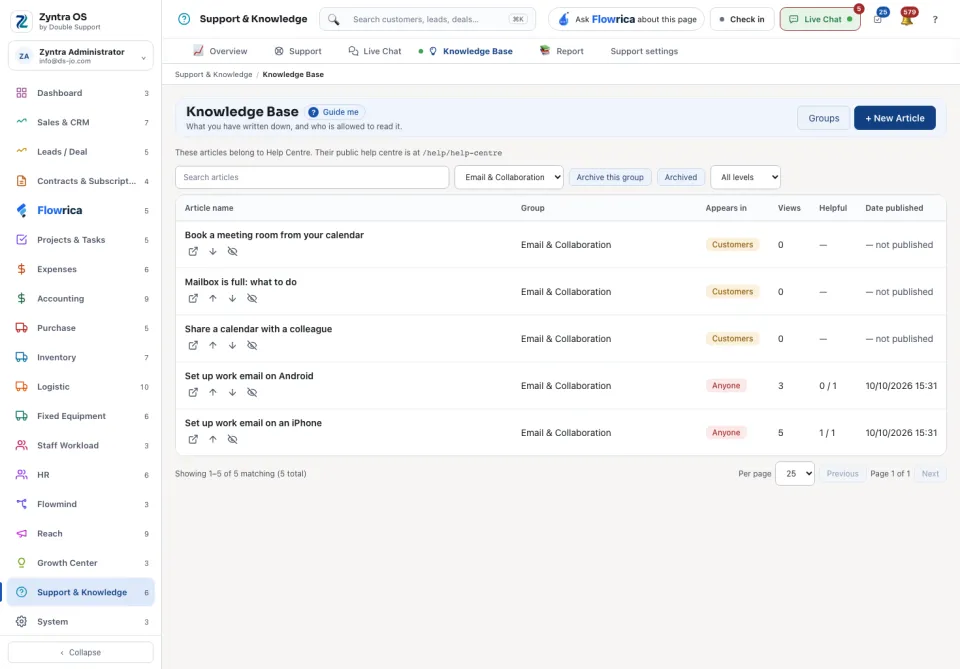Move 'Set up work email on Android' down
Viewport: 960px width, 669px height.
232,393
